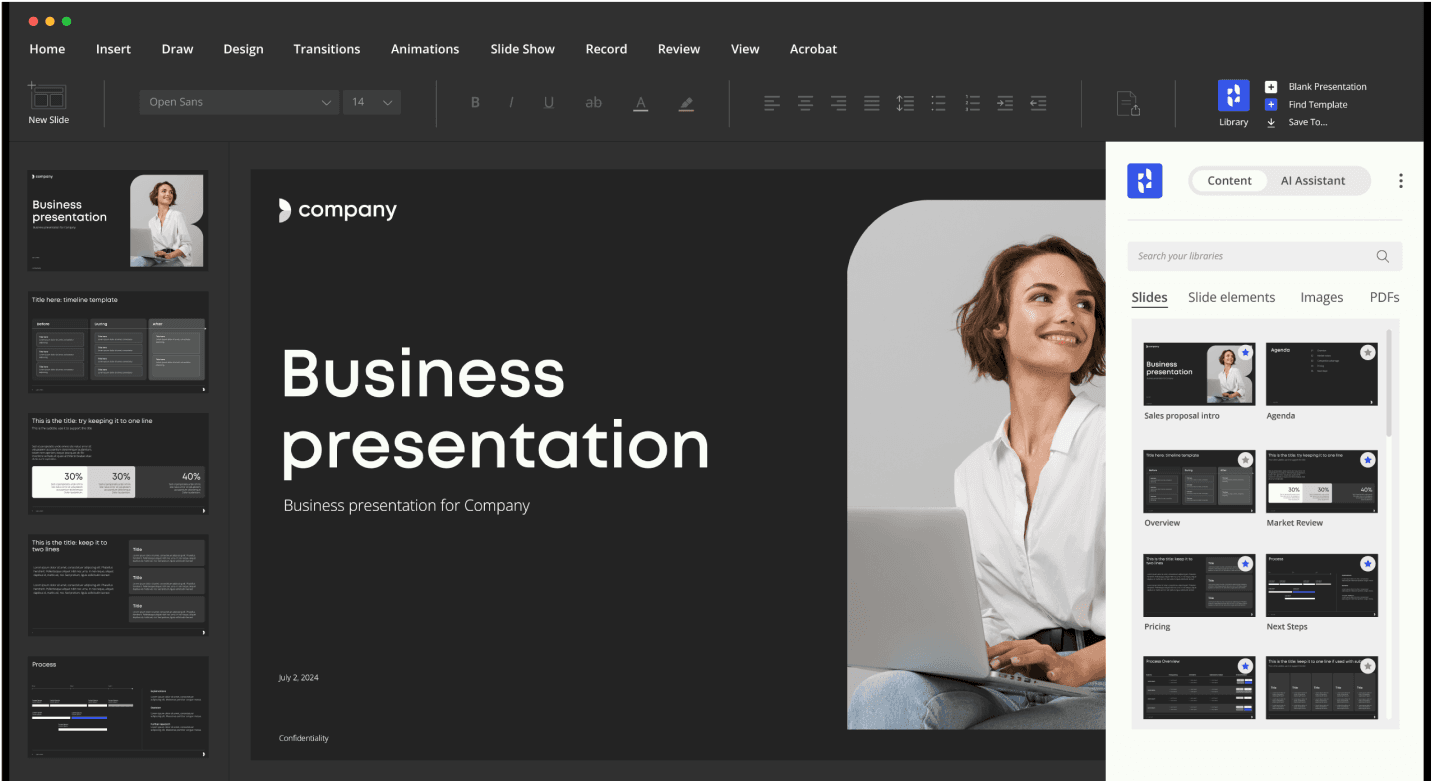Click the bulleted list icon
Viewport: 1431px width, 781px height.
point(938,103)
